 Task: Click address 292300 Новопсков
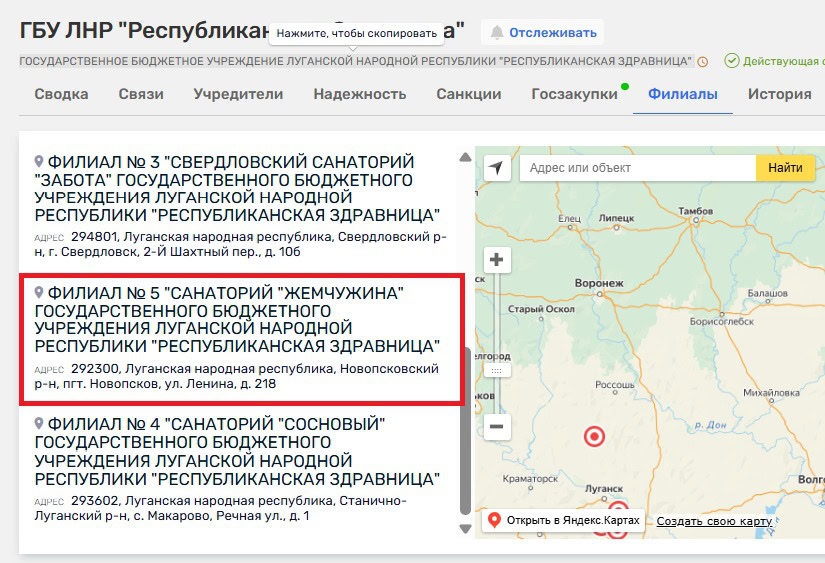(237, 376)
